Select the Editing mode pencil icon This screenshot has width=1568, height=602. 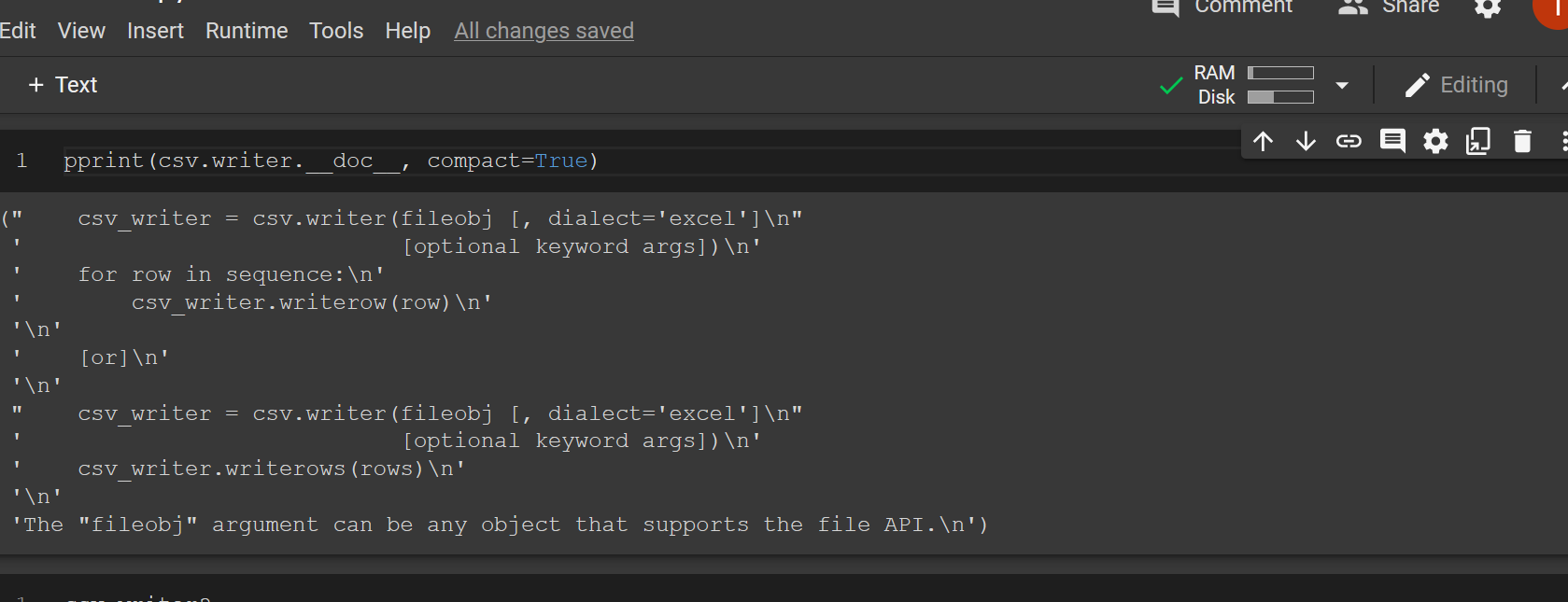(x=1419, y=84)
